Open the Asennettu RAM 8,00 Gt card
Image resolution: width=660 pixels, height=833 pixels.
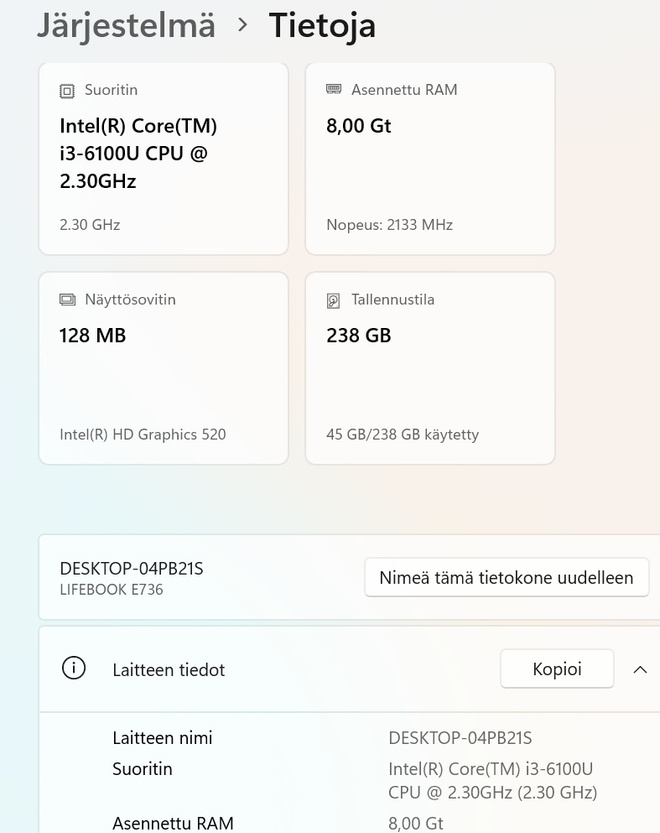coord(430,158)
